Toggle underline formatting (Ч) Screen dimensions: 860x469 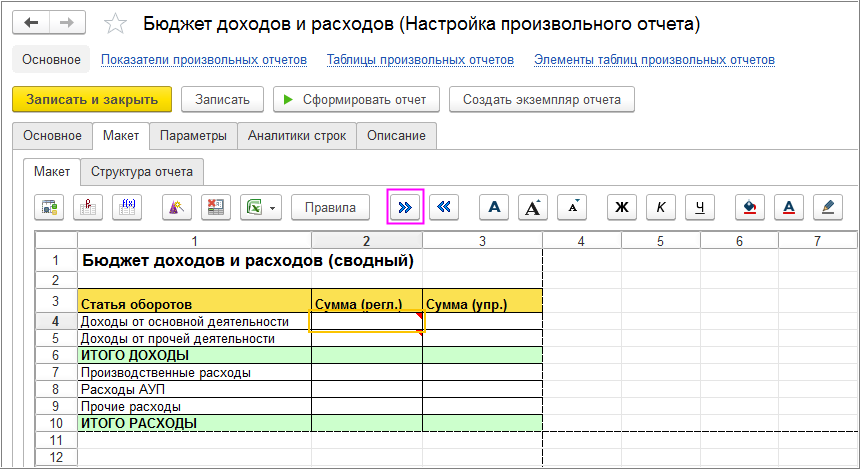click(x=700, y=207)
